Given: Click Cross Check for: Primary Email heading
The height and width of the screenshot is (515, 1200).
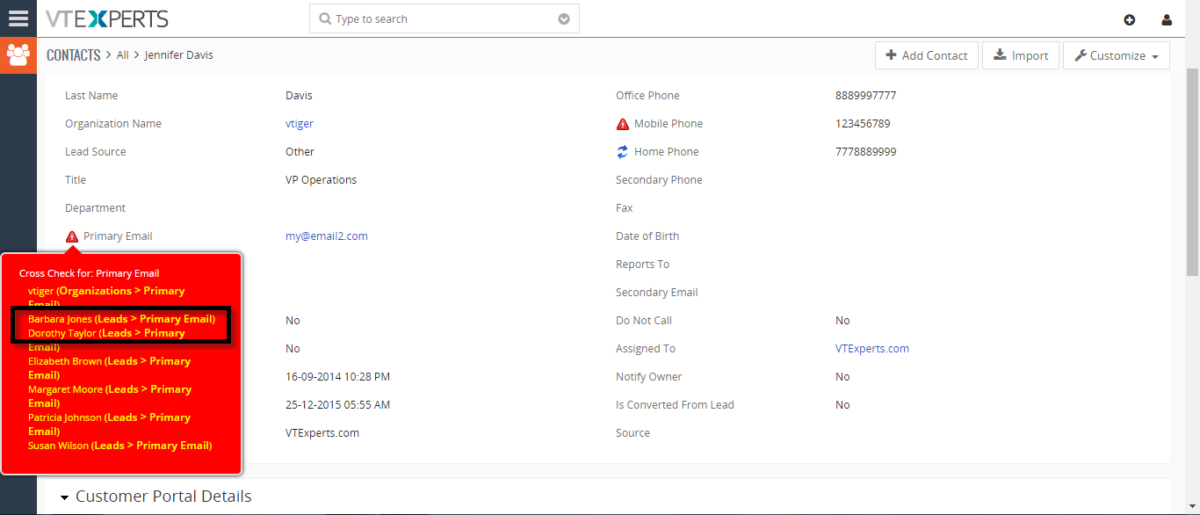Looking at the screenshot, I should (89, 273).
